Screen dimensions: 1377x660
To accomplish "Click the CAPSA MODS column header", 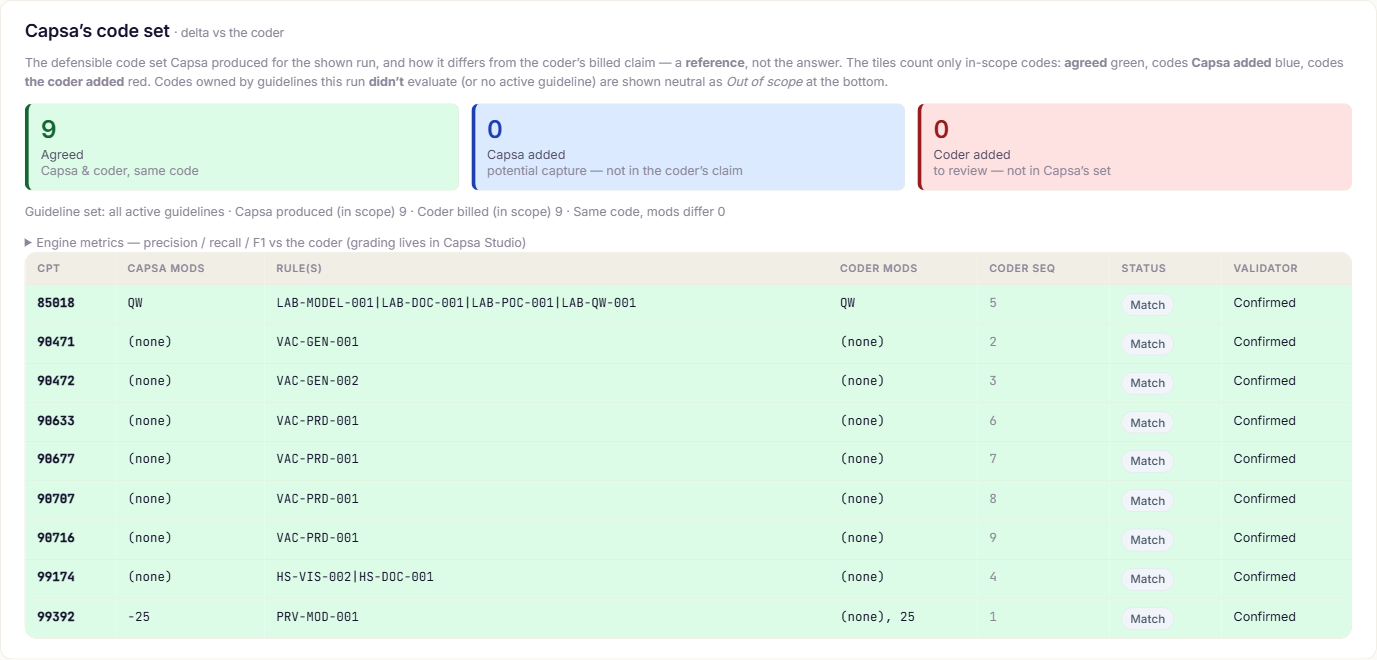I will coord(166,268).
